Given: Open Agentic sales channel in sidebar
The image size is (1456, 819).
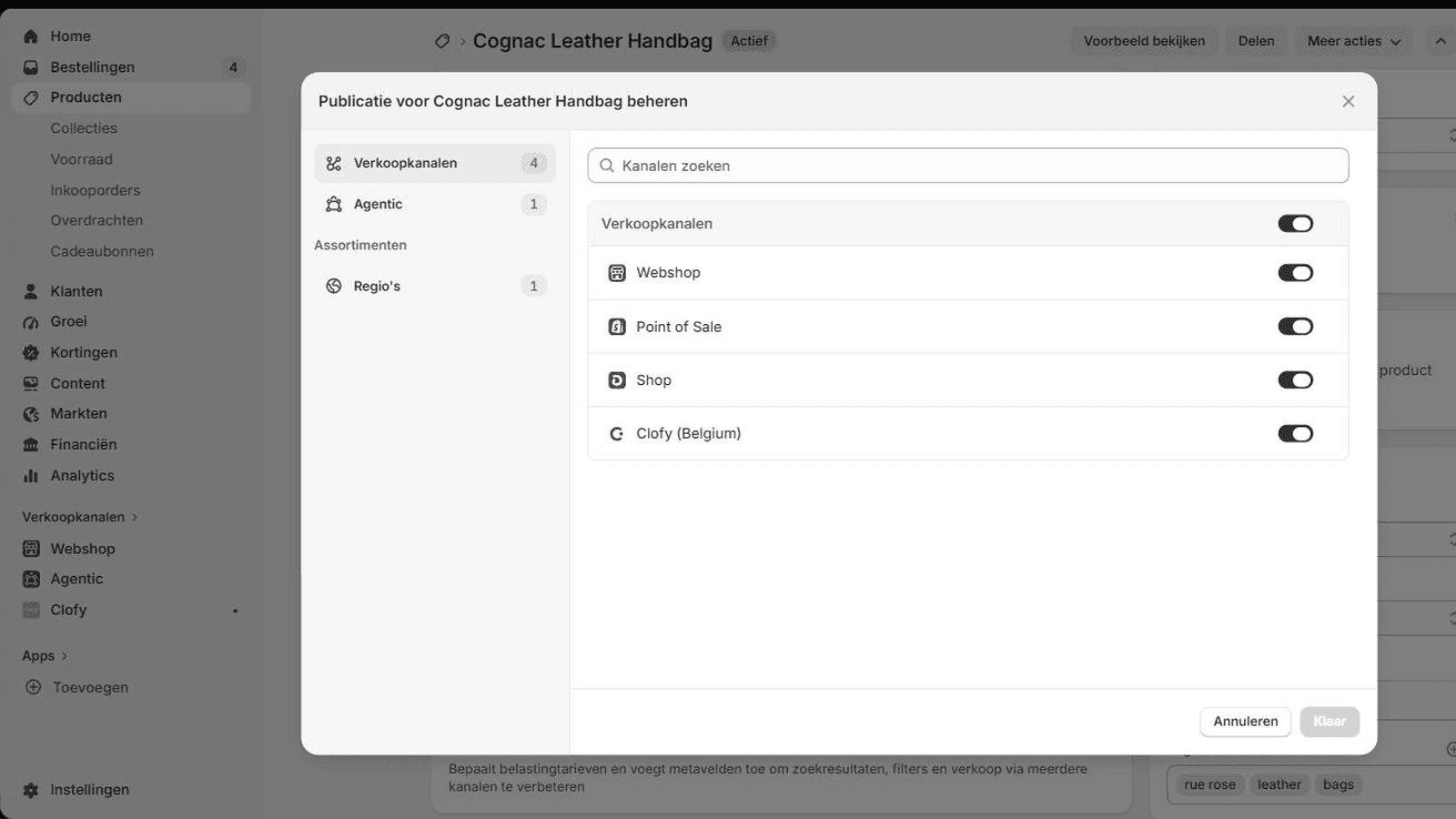Looking at the screenshot, I should pos(76,579).
